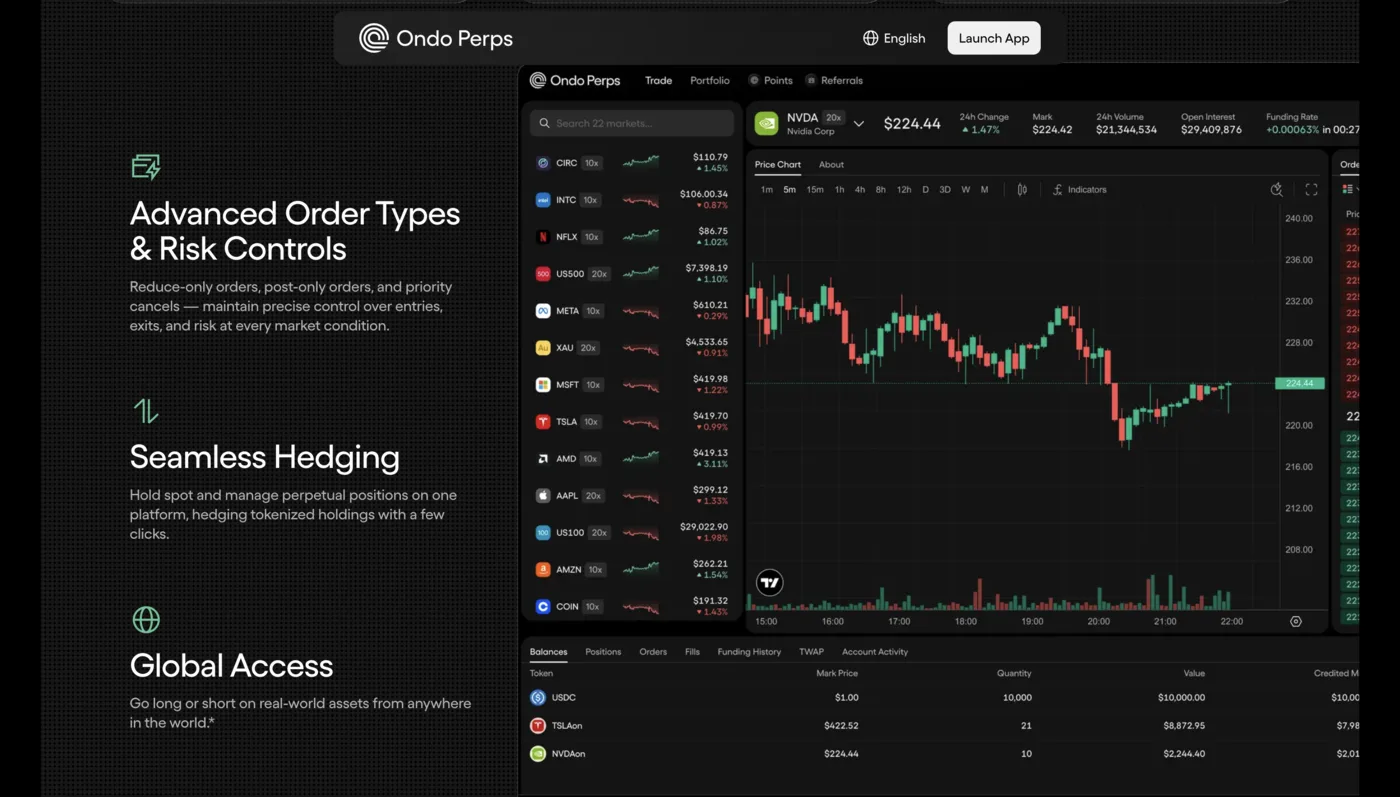Click the NVDAon token icon in Balances
This screenshot has height=797, width=1400.
[538, 754]
